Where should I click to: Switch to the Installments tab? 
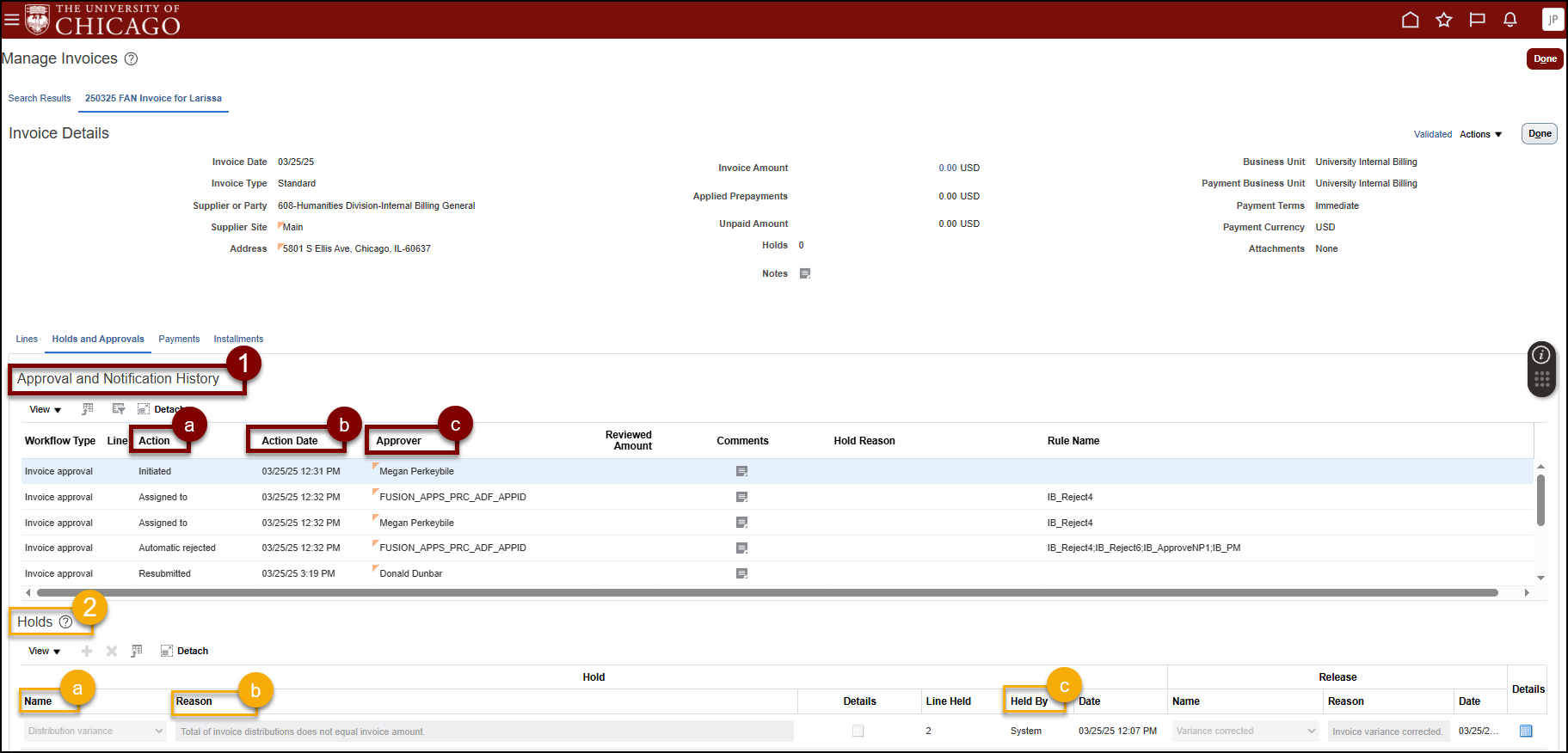coord(238,339)
